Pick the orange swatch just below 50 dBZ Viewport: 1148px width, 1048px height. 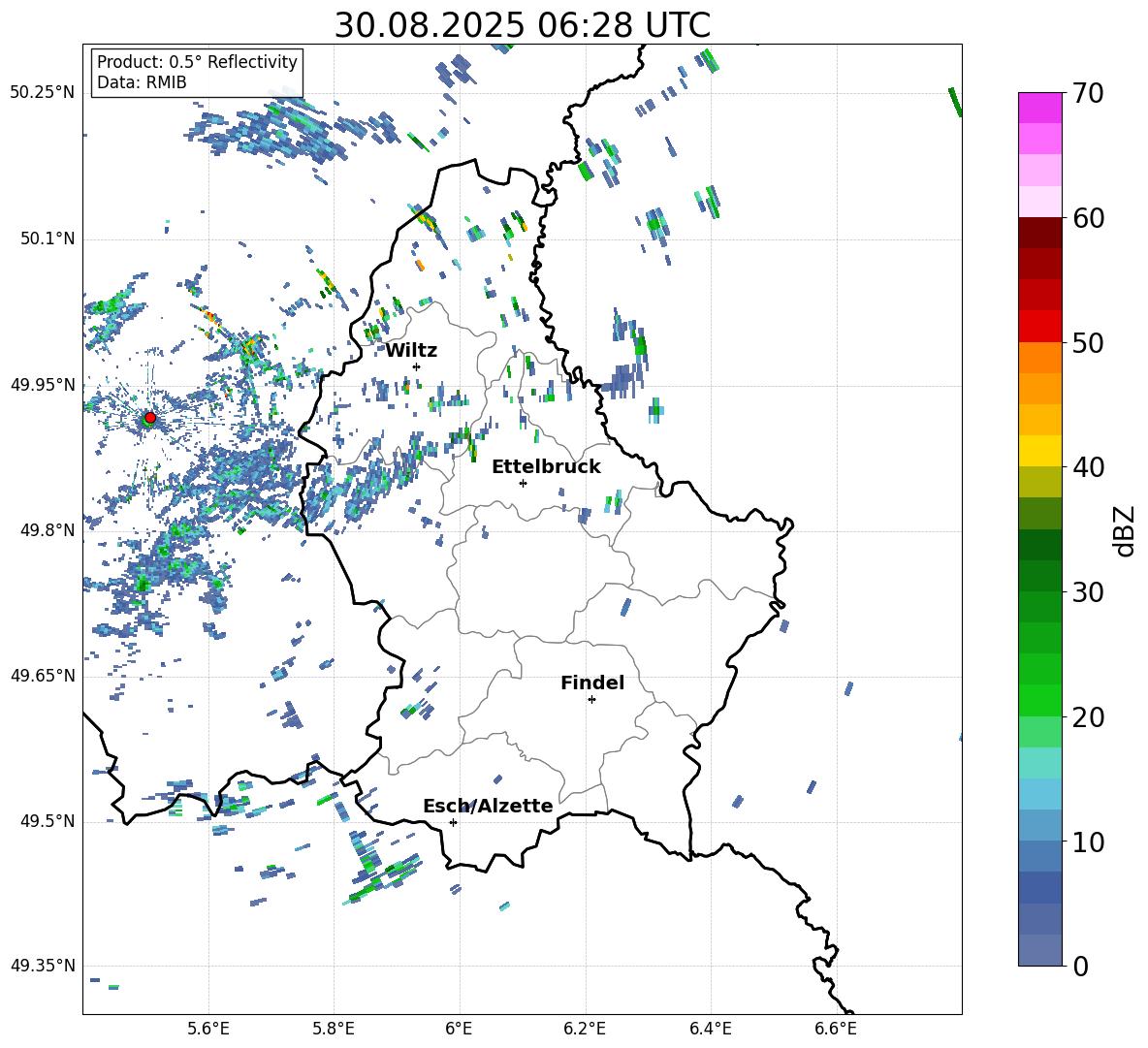(x=1039, y=357)
